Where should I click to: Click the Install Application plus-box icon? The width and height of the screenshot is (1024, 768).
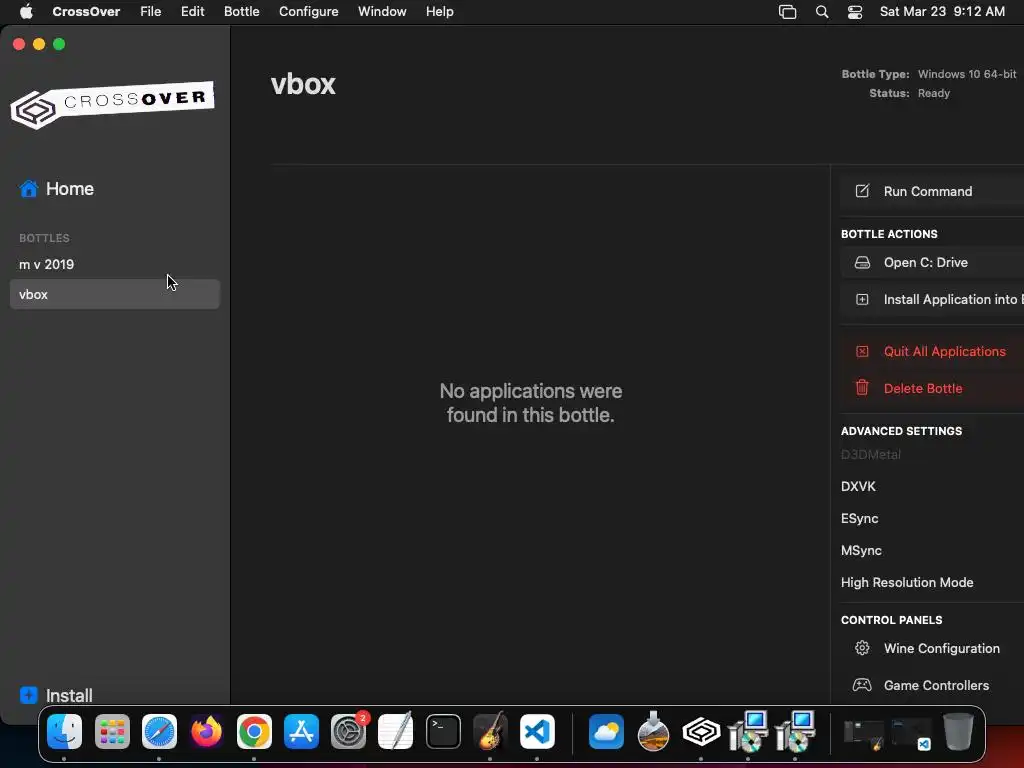pos(862,299)
